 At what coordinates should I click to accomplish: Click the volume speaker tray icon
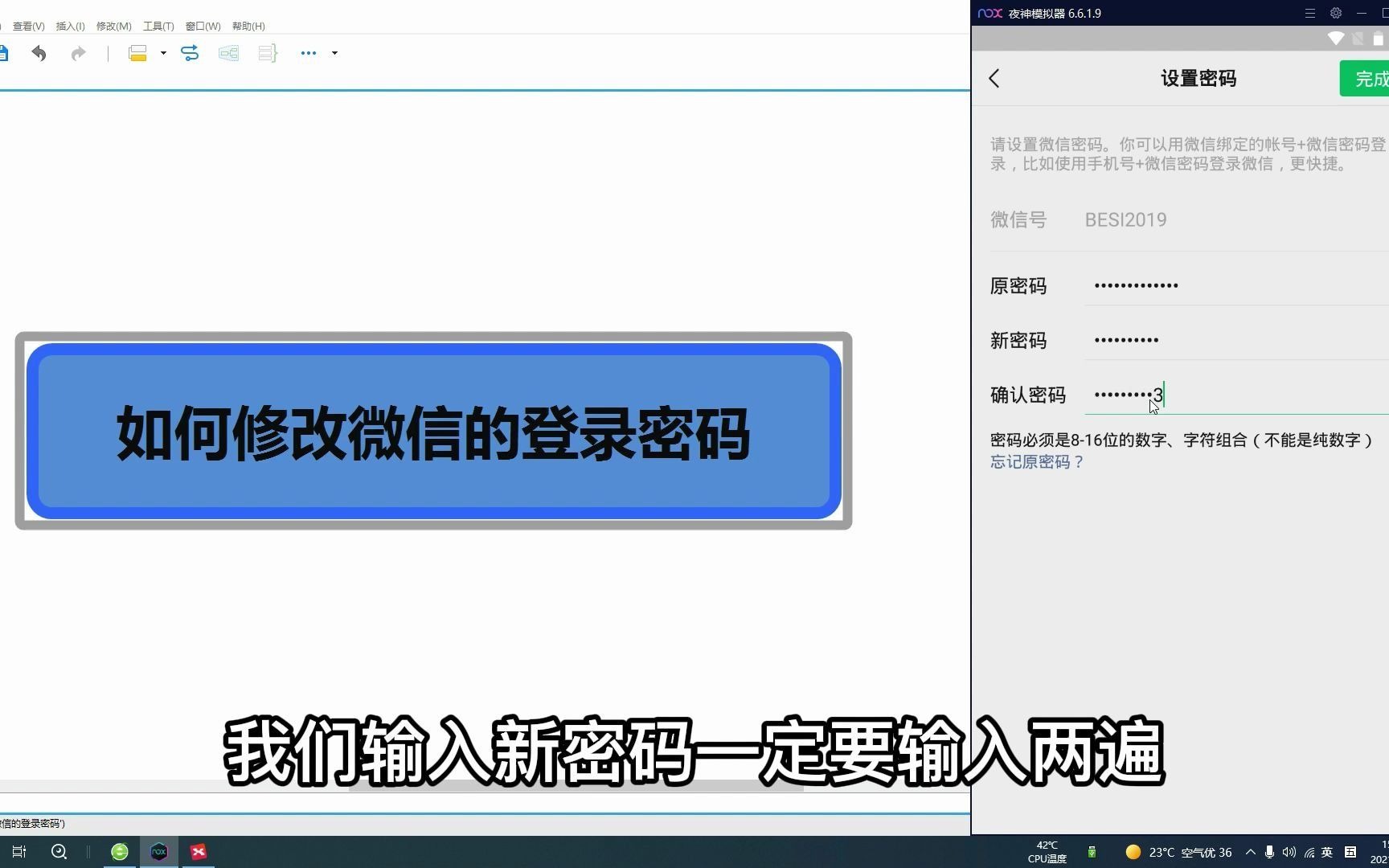click(x=1289, y=852)
